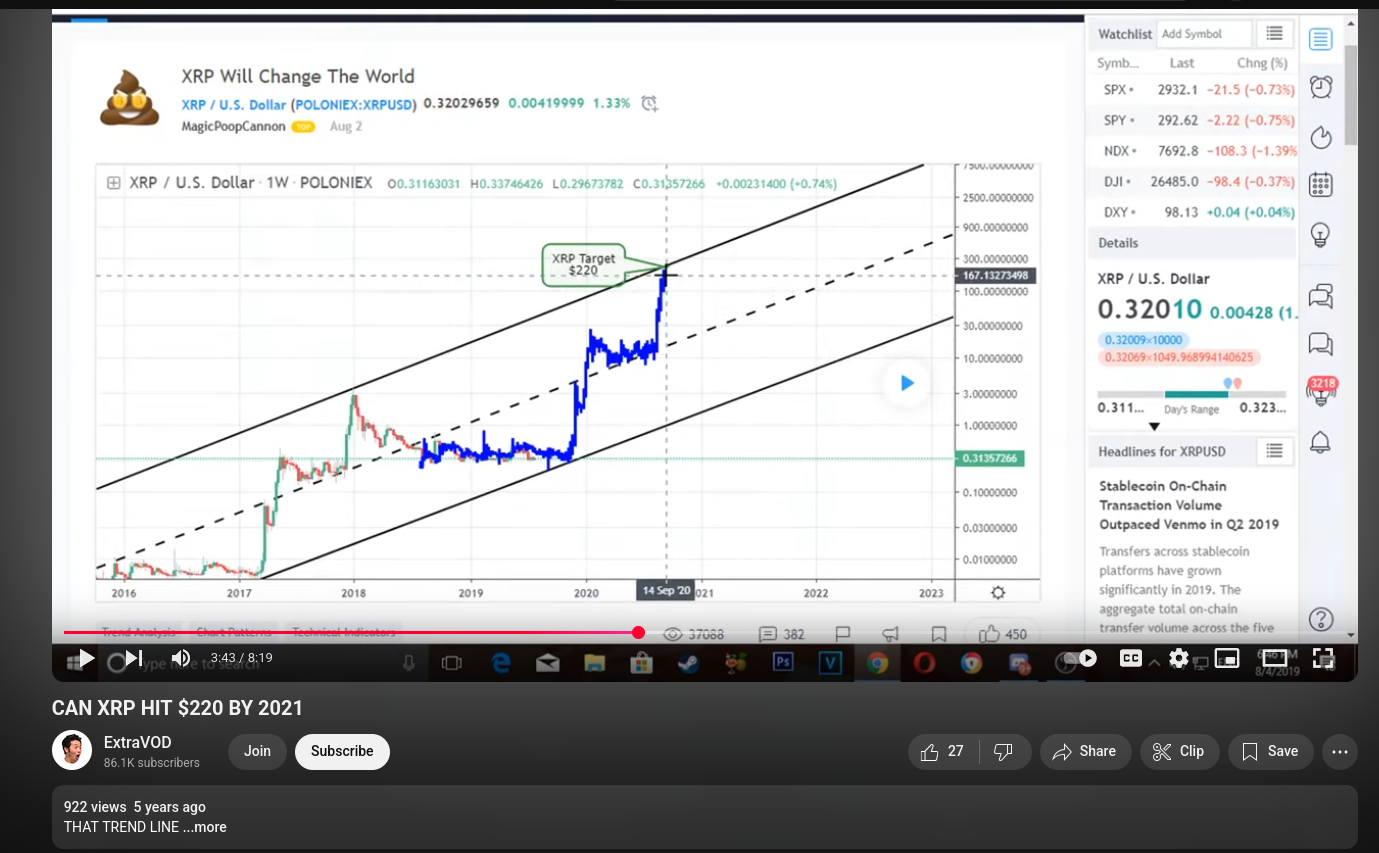Open chart settings gear near the date axis

pyautogui.click(x=997, y=592)
